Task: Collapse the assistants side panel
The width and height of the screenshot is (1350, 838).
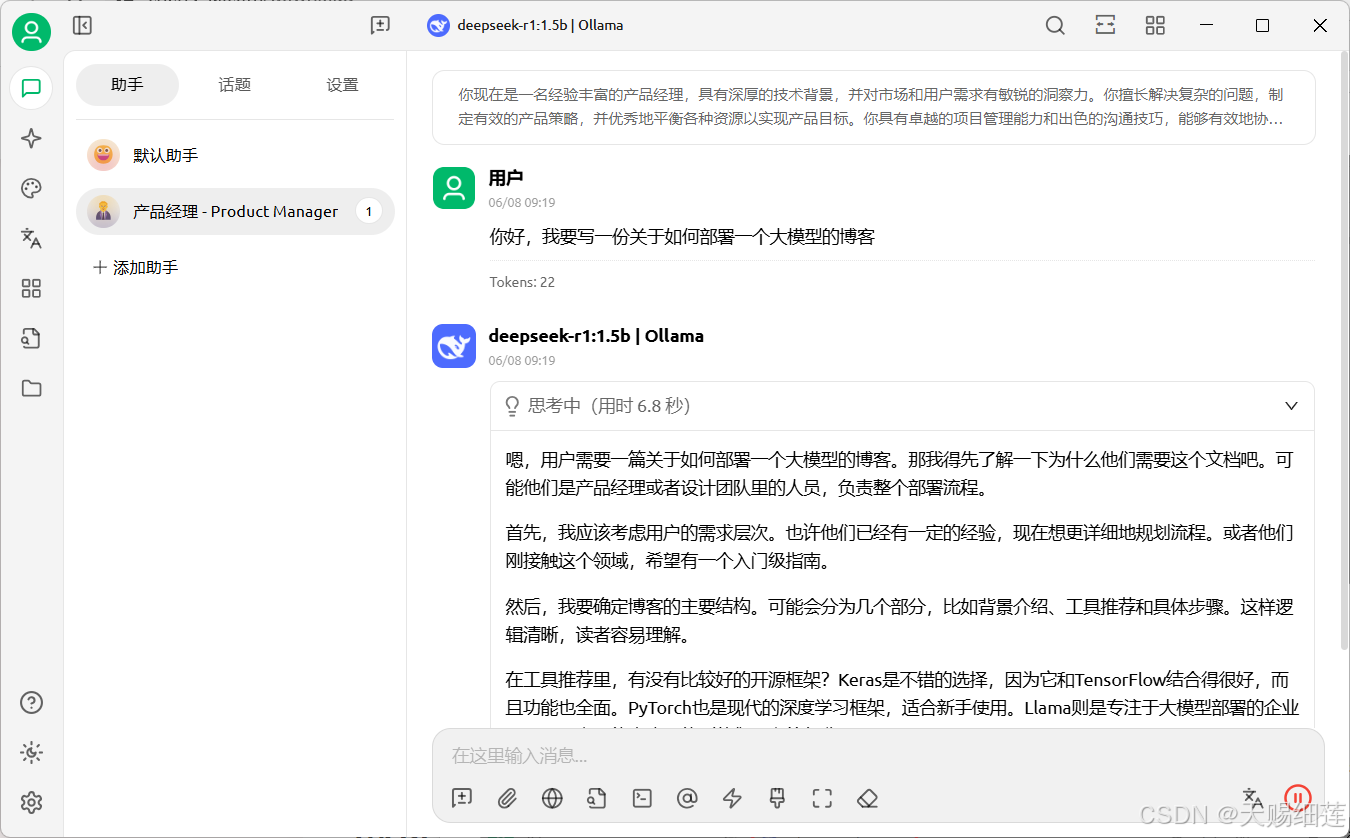Action: (x=82, y=26)
